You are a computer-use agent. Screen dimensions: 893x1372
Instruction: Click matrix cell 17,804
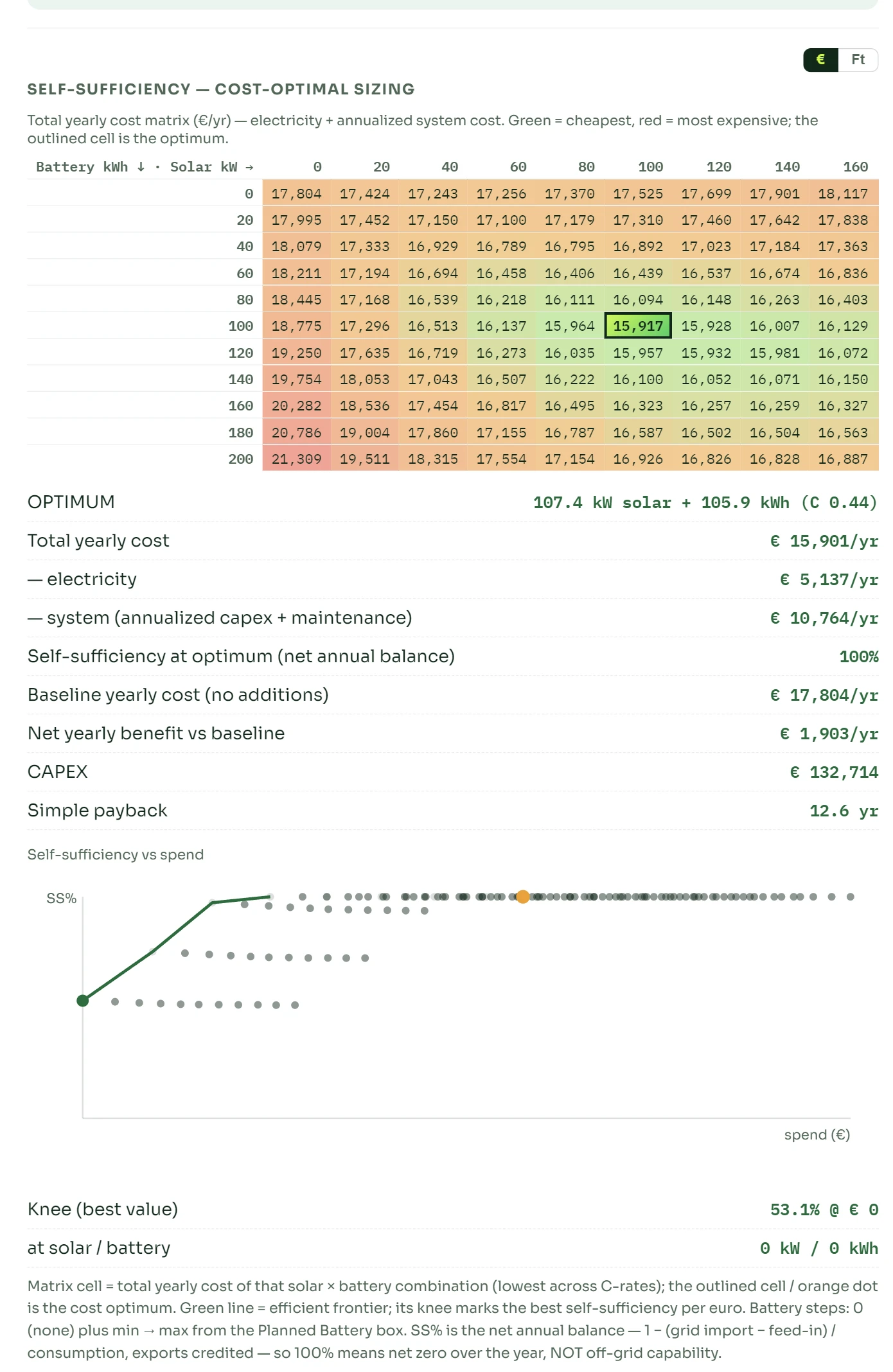[297, 193]
